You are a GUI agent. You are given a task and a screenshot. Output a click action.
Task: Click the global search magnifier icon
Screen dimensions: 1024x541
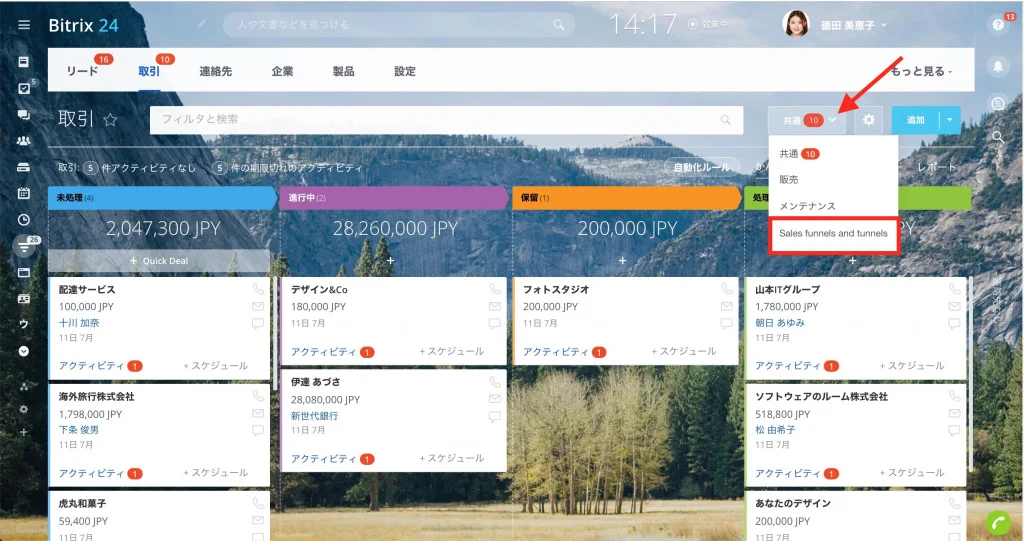click(x=558, y=25)
